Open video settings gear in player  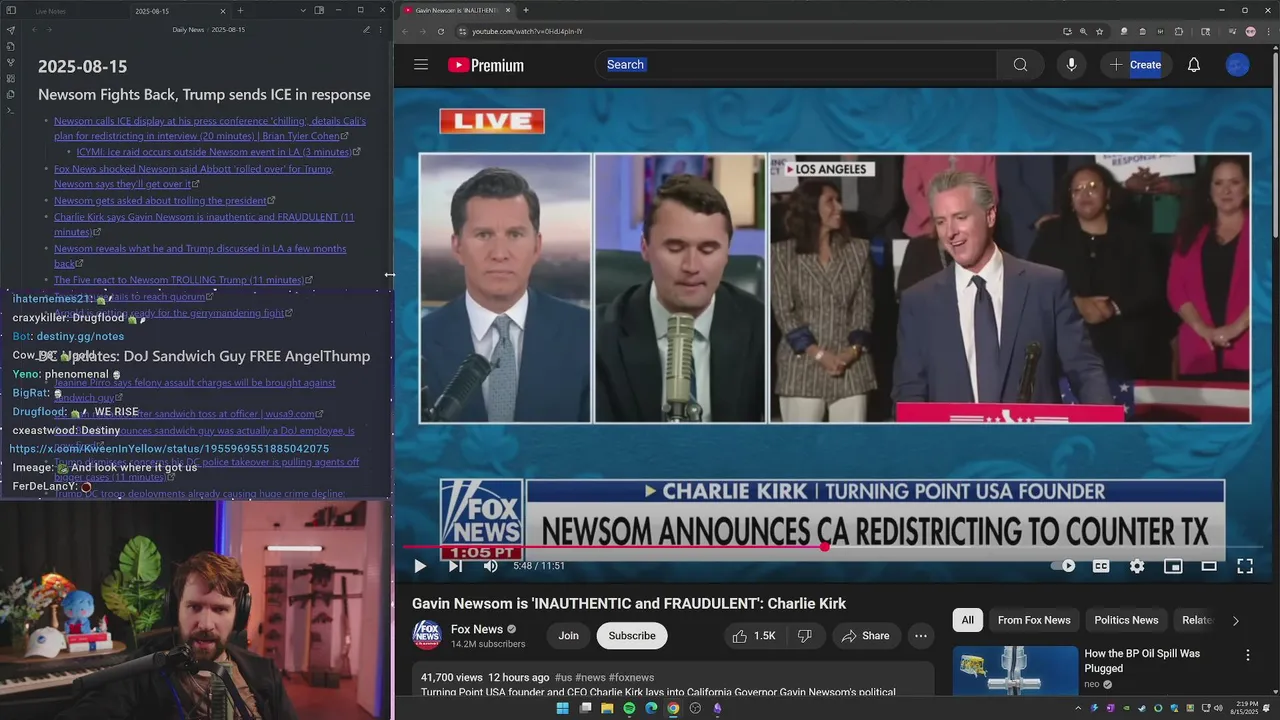[x=1137, y=566]
